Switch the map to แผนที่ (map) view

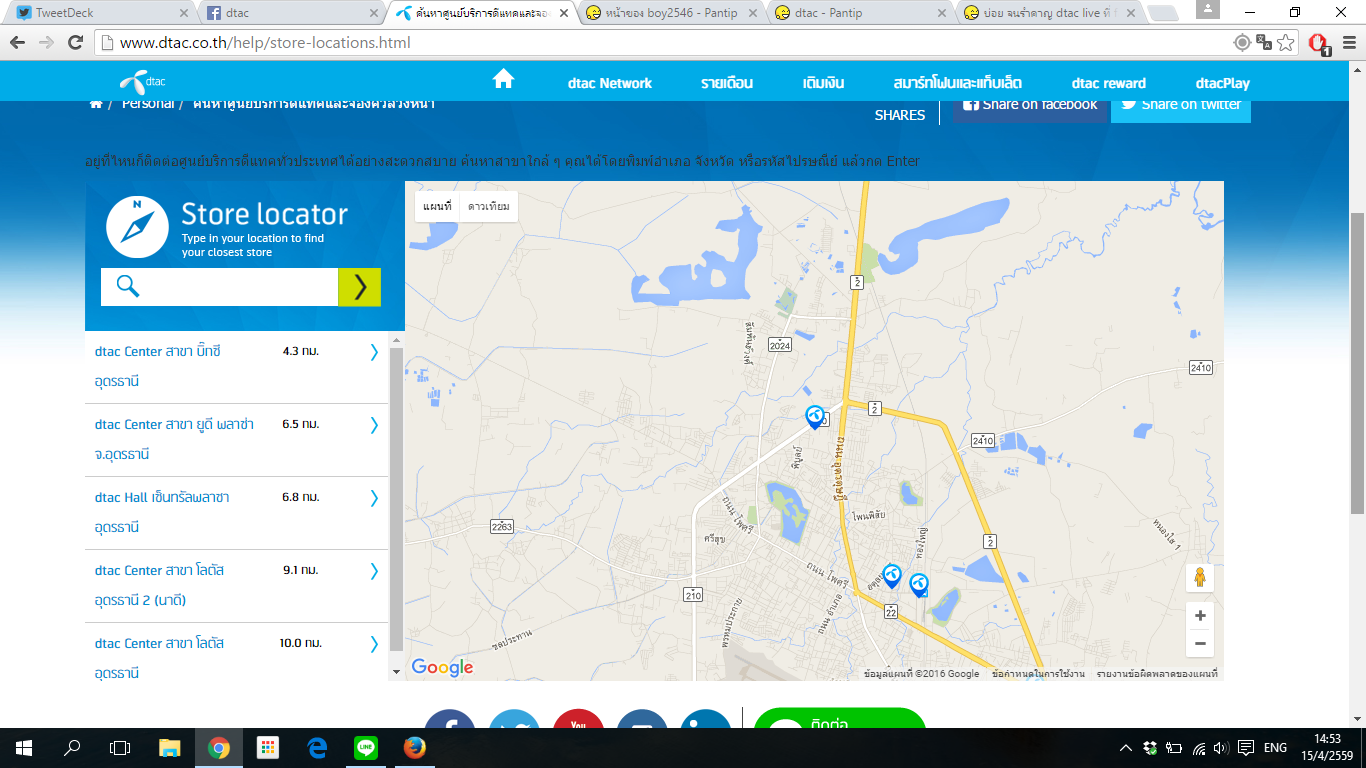pos(437,206)
